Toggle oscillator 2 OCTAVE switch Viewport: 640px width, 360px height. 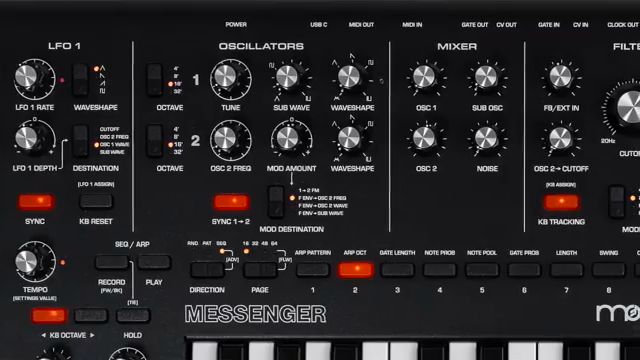coord(154,141)
